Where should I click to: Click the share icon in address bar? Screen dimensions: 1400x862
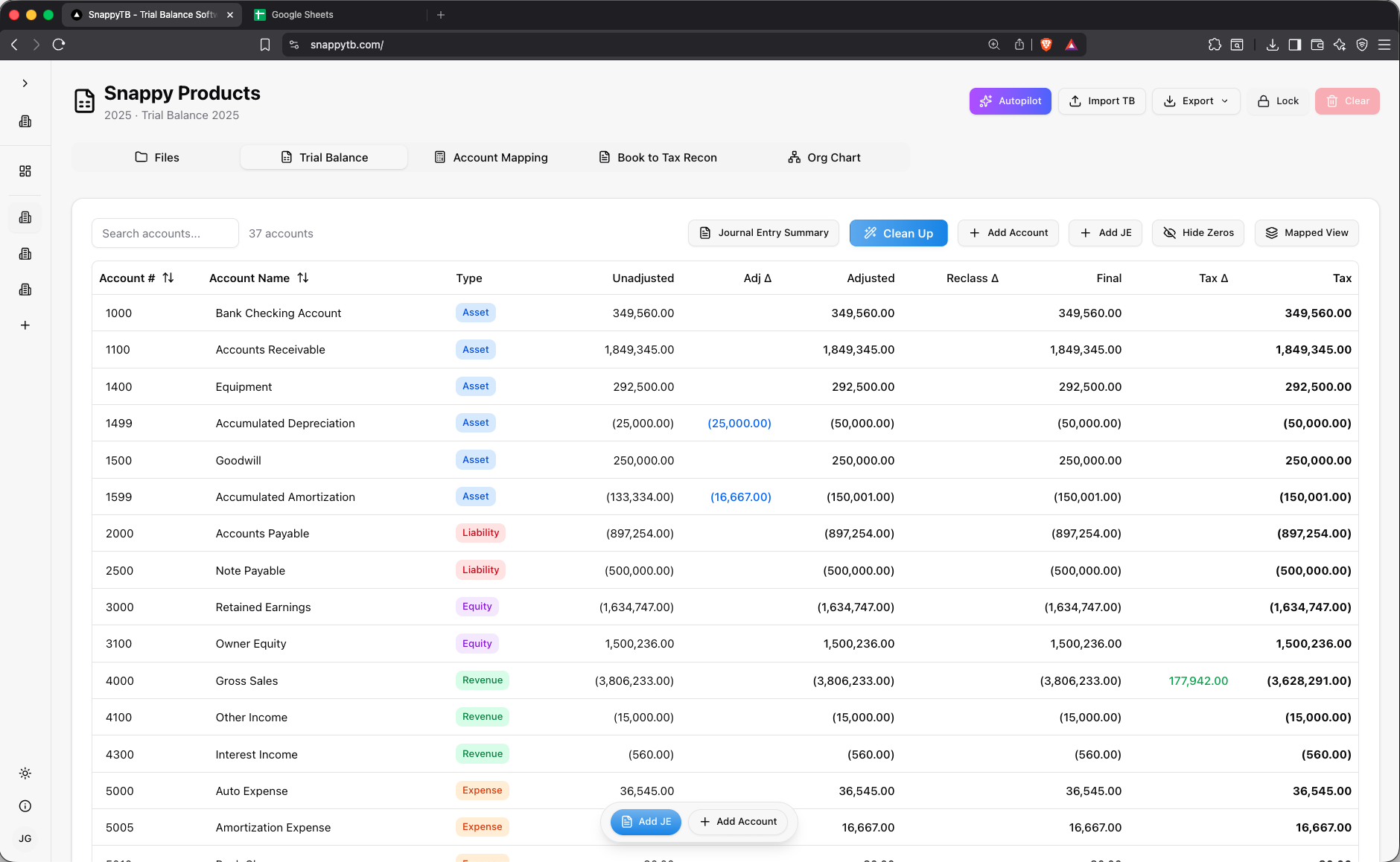(1019, 45)
